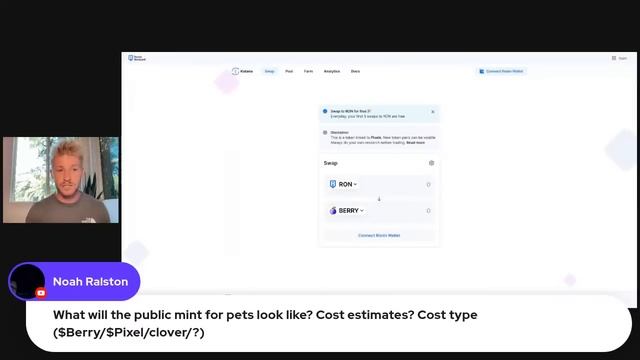Click the blue info icon in the banner
The image size is (640, 360).
click(x=325, y=111)
